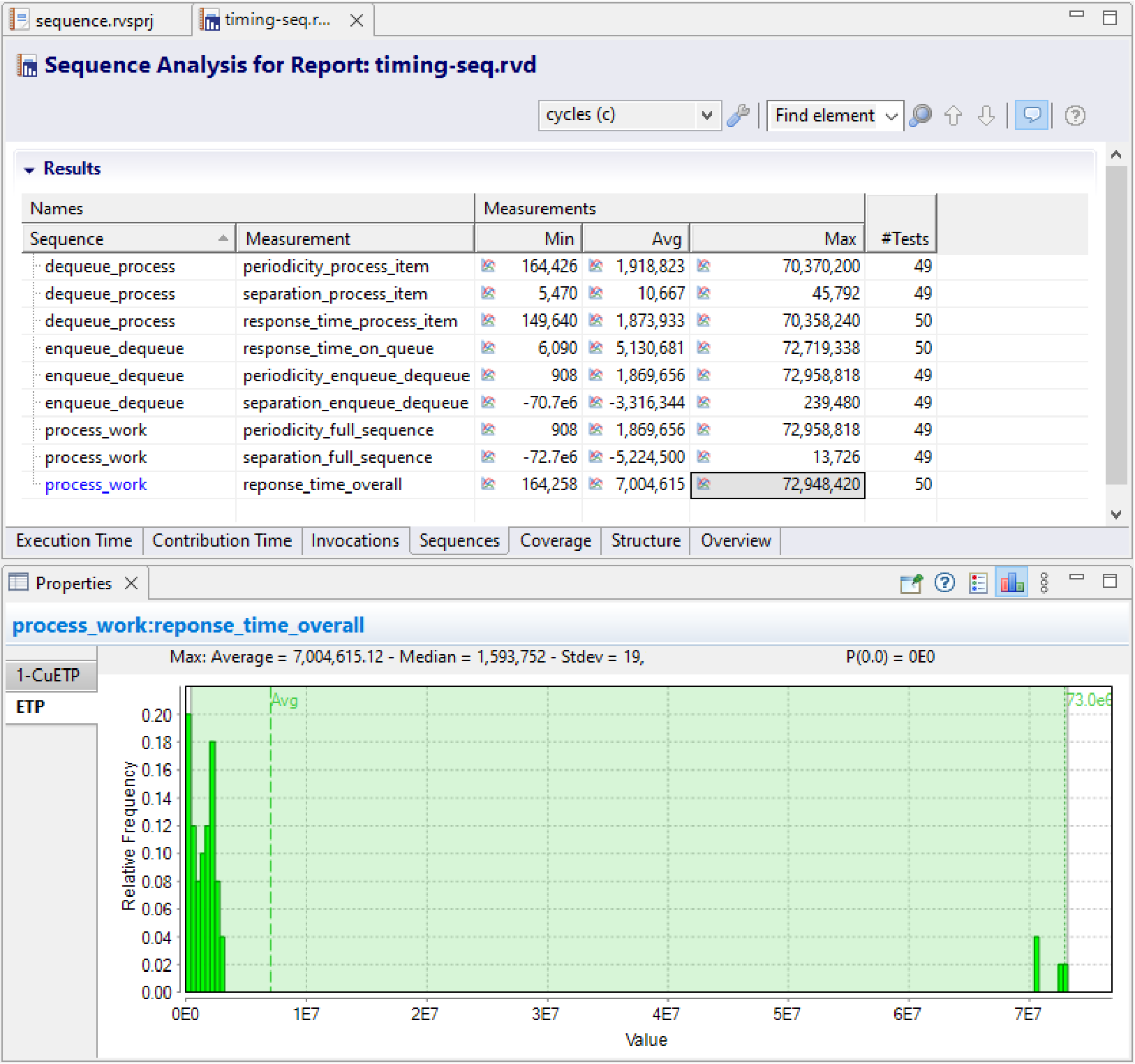Image resolution: width=1135 pixels, height=1064 pixels.
Task: Click the process_work:reponse_time_overall heading link
Action: [188, 625]
